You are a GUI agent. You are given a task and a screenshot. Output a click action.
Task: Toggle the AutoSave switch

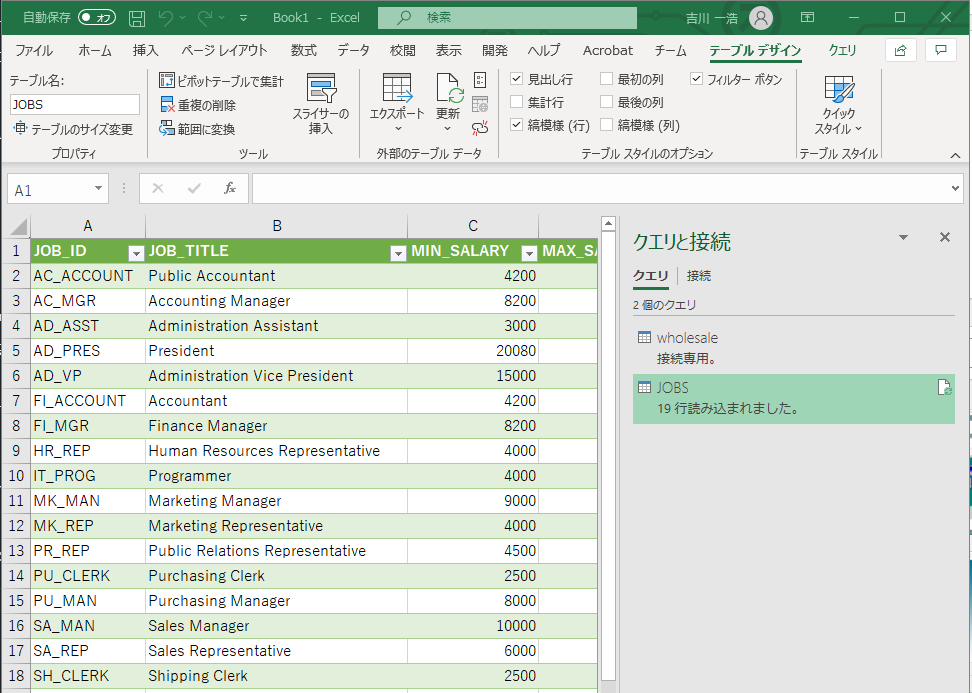(x=97, y=18)
